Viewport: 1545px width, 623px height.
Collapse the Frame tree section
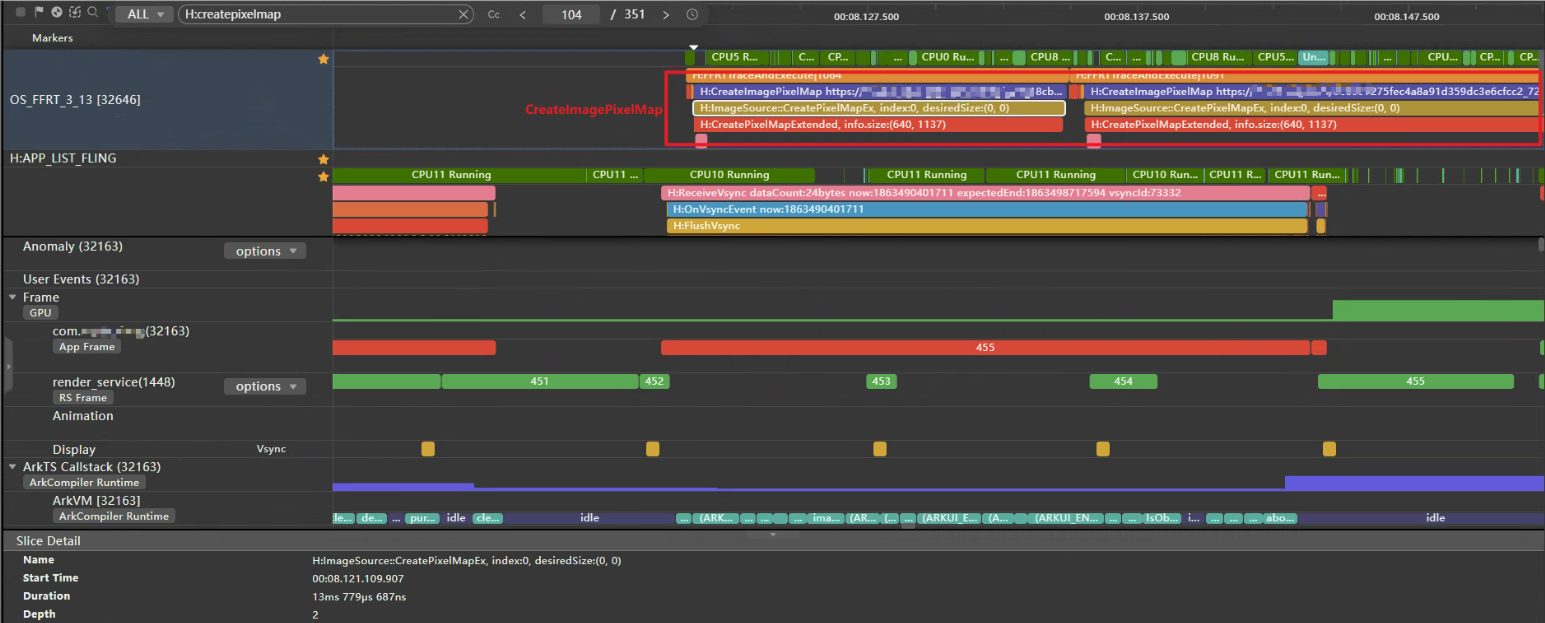(x=13, y=297)
